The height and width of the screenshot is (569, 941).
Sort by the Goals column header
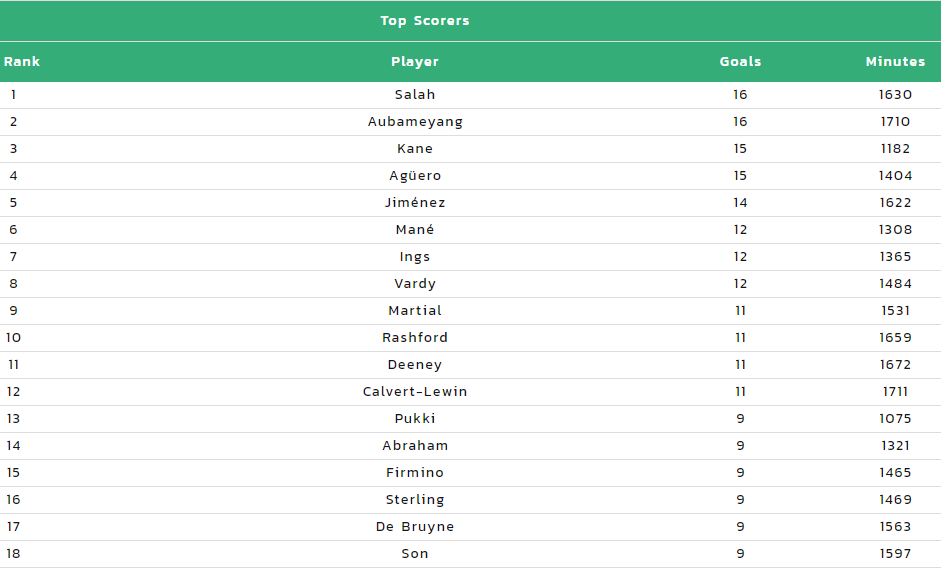(740, 61)
